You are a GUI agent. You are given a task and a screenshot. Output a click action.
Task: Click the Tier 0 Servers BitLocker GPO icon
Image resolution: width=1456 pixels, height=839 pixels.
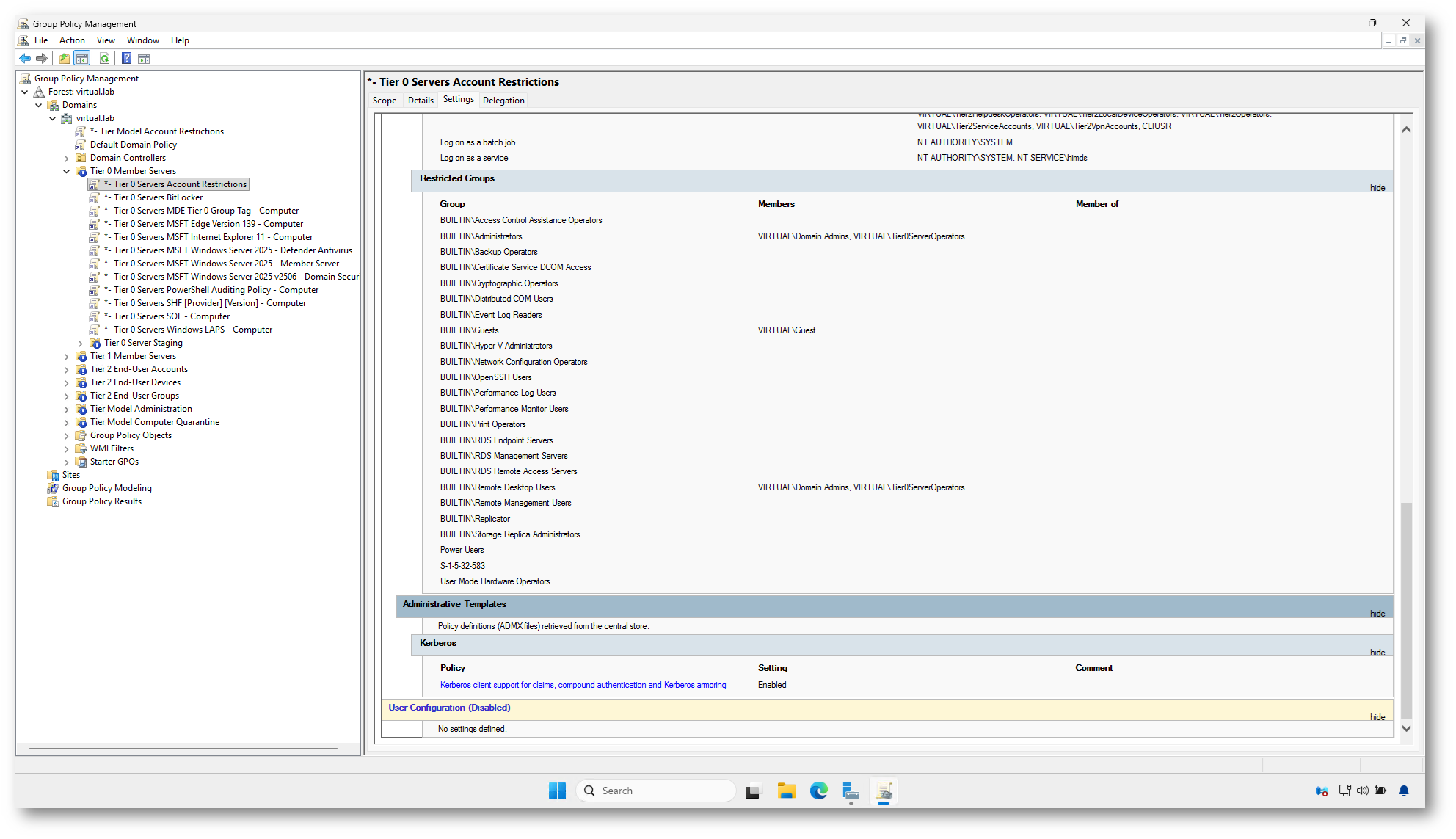point(95,198)
